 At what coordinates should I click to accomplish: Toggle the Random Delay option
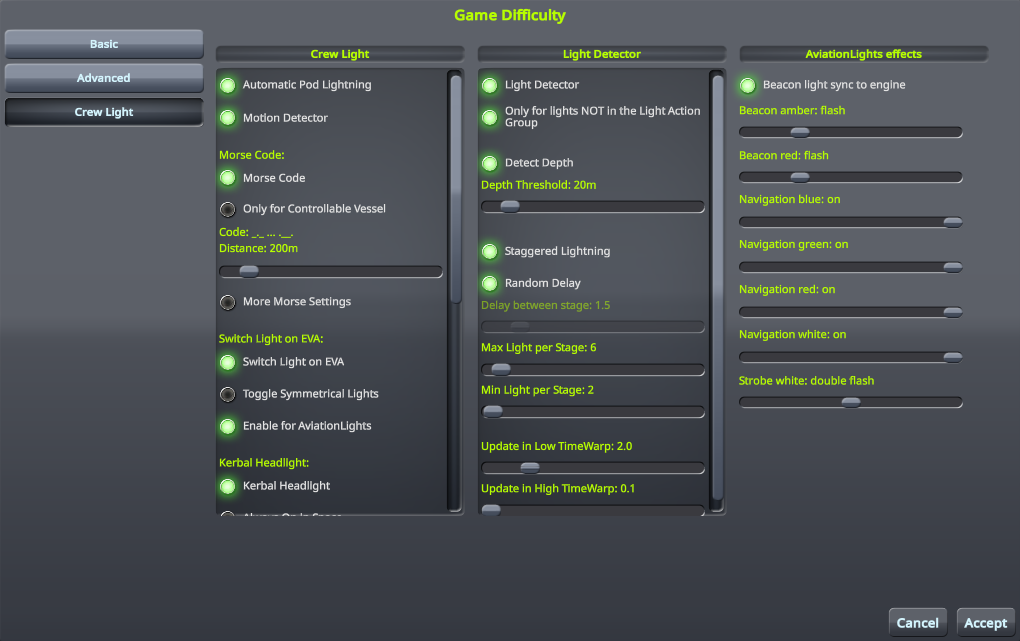tap(490, 283)
